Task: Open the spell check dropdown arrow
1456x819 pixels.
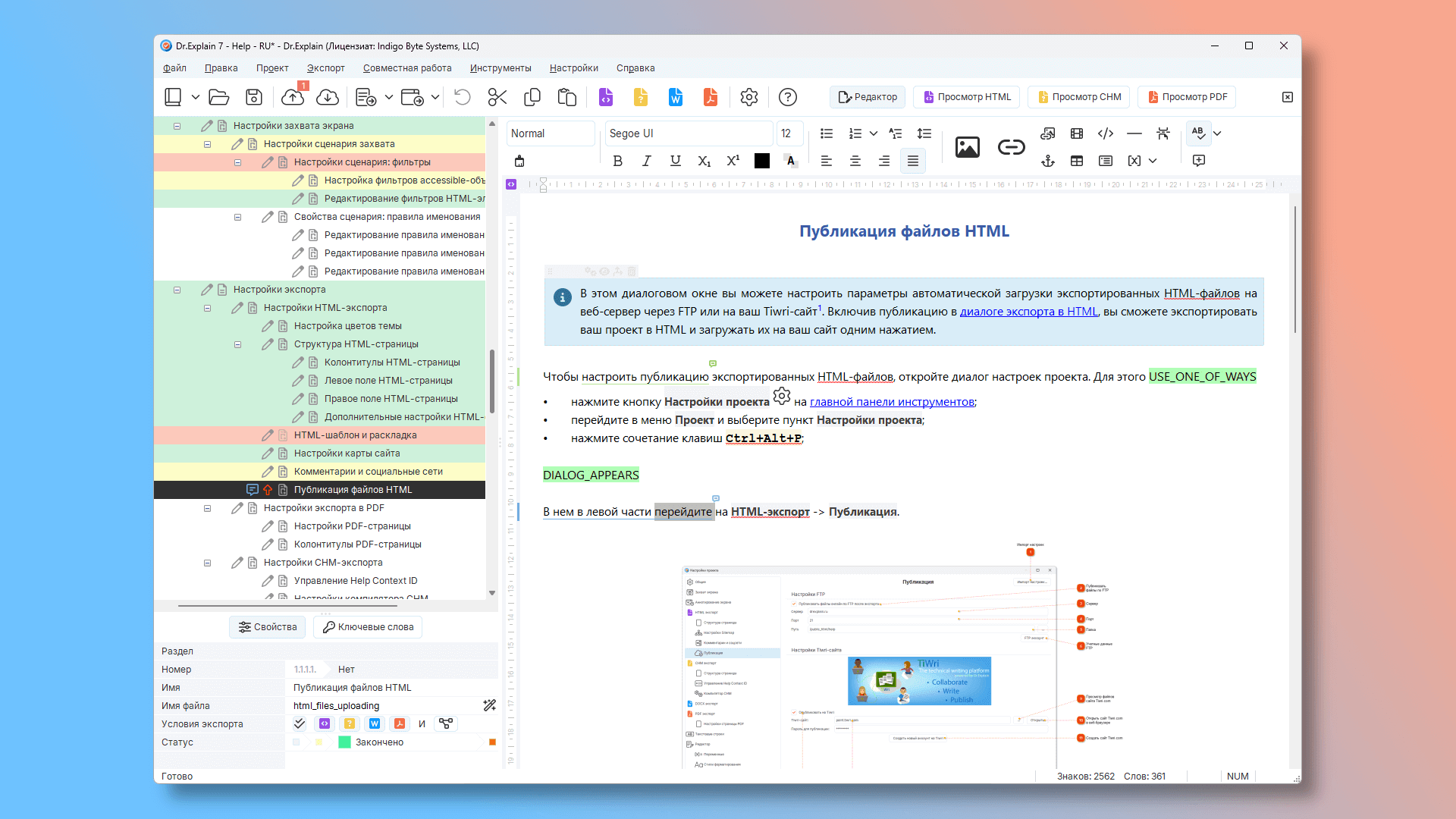Action: (x=1217, y=133)
